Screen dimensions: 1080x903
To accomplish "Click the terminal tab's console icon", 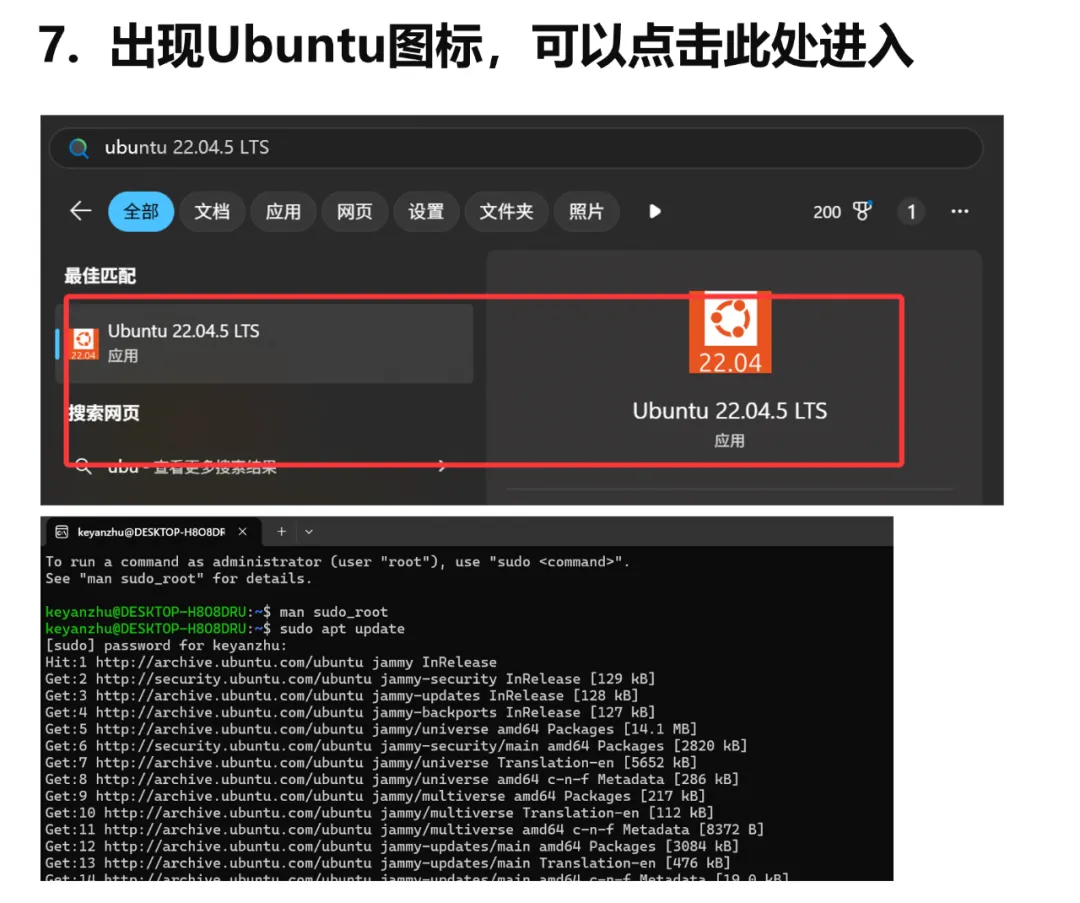I will coord(62,532).
